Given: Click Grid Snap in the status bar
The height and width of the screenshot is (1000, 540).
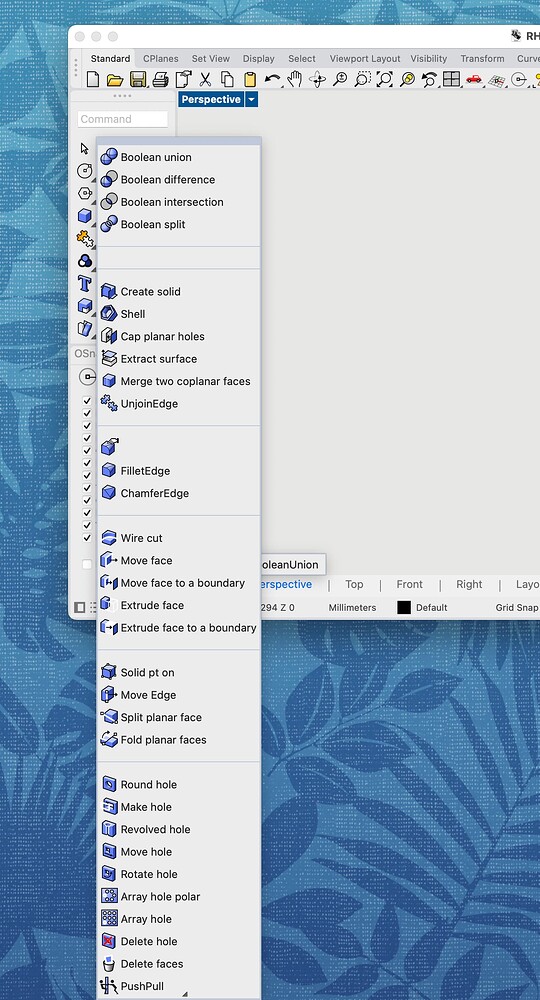Looking at the screenshot, I should click(x=517, y=608).
